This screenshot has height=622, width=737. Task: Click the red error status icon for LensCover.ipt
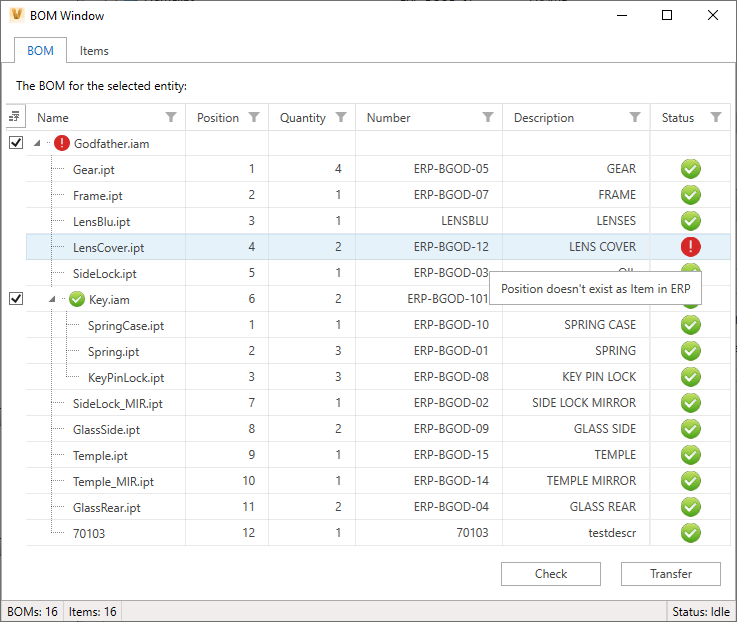pos(690,246)
